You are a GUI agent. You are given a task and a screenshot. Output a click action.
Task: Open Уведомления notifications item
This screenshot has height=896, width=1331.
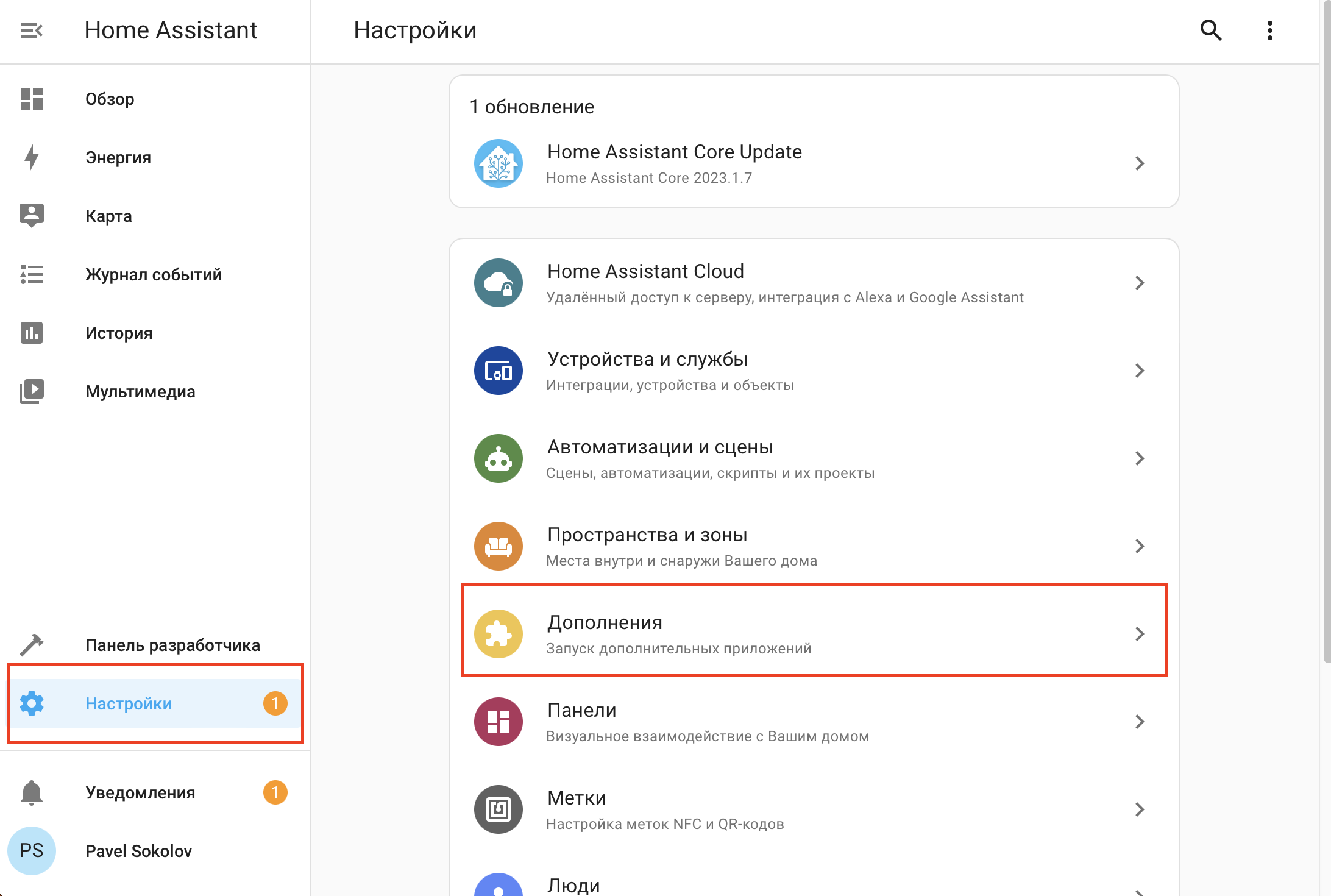pos(140,792)
